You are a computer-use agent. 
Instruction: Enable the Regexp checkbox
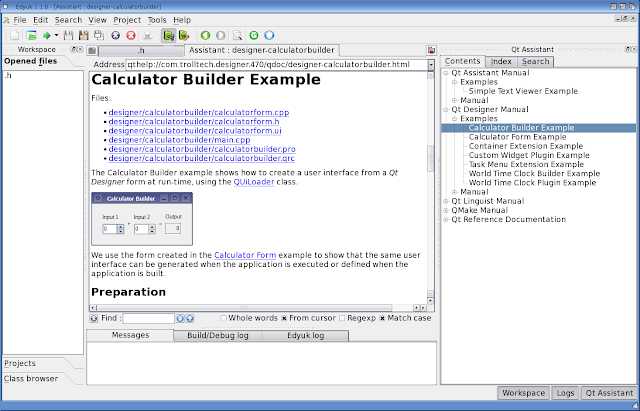tap(342, 318)
